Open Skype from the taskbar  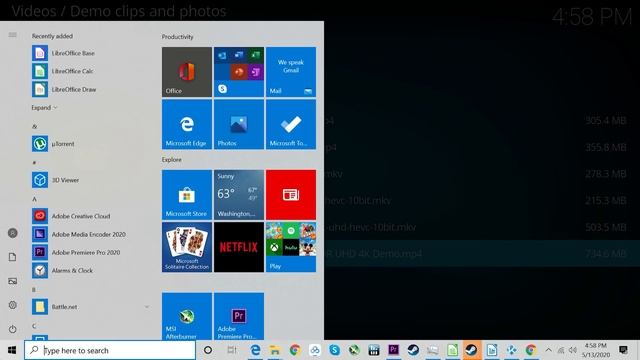335,350
